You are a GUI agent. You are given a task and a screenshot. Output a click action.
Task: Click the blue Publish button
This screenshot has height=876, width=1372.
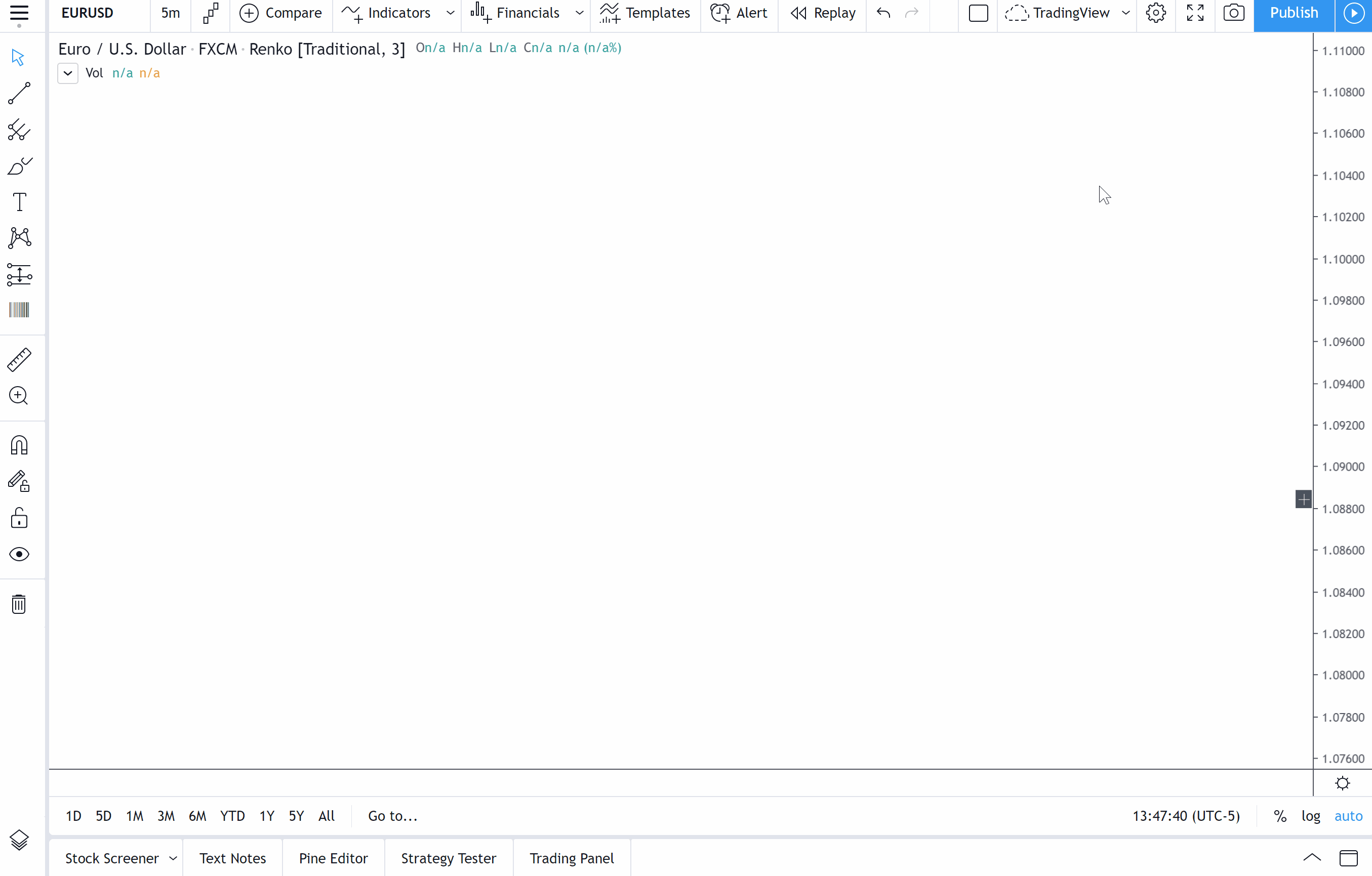coord(1294,13)
